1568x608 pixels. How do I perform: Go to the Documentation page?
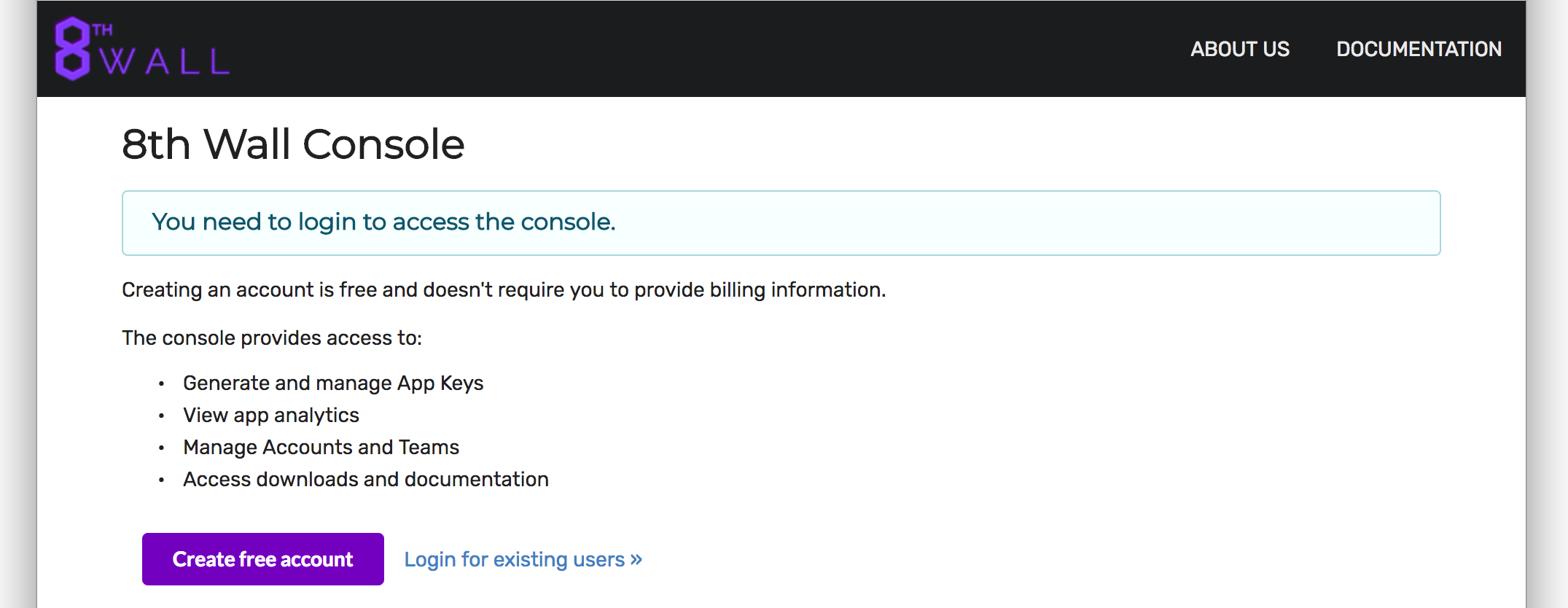pos(1419,49)
